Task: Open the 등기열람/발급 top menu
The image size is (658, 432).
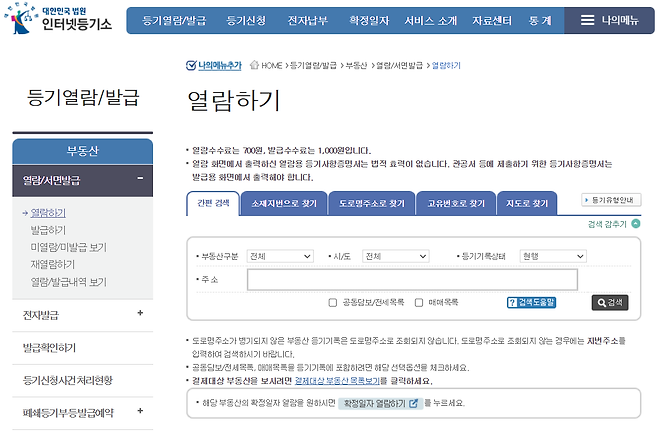Action: pyautogui.click(x=174, y=21)
